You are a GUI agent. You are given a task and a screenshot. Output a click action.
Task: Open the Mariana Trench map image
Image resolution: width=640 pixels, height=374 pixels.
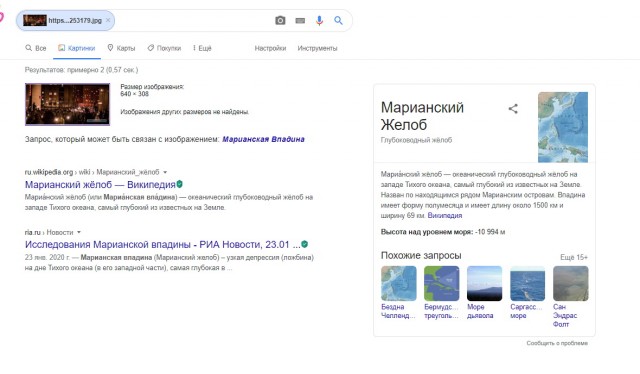[563, 127]
